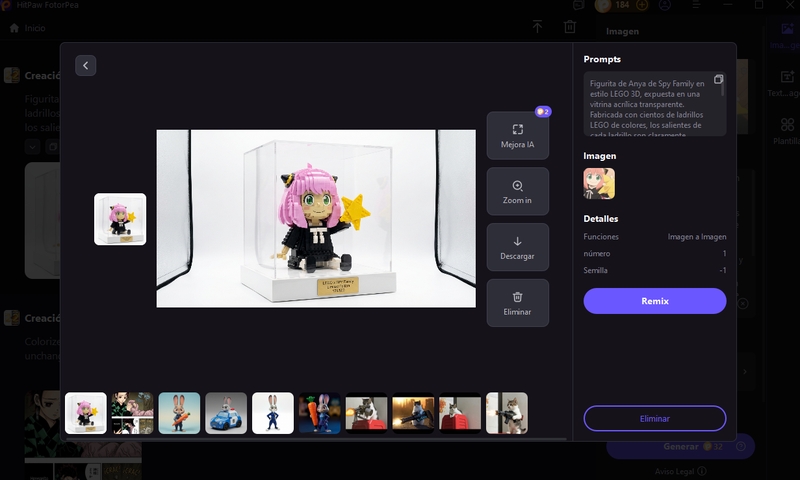Viewport: 800px width, 480px height.
Task: Click the back arrow in the preview dialog
Action: coord(86,65)
